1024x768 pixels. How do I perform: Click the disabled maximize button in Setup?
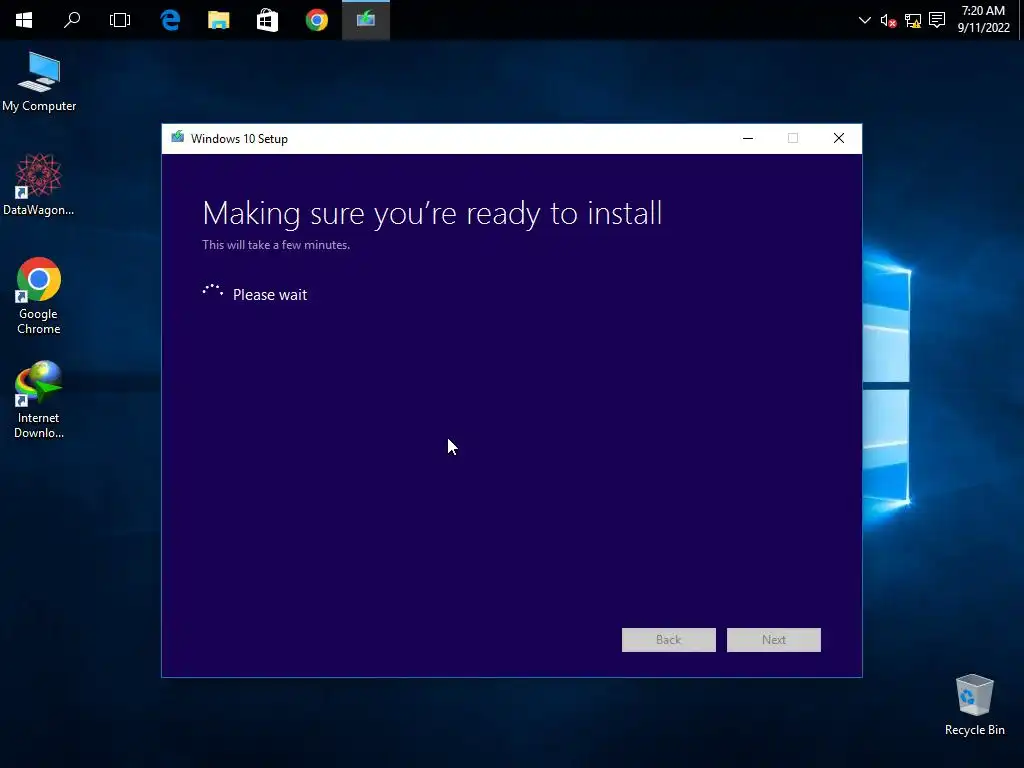click(x=793, y=138)
